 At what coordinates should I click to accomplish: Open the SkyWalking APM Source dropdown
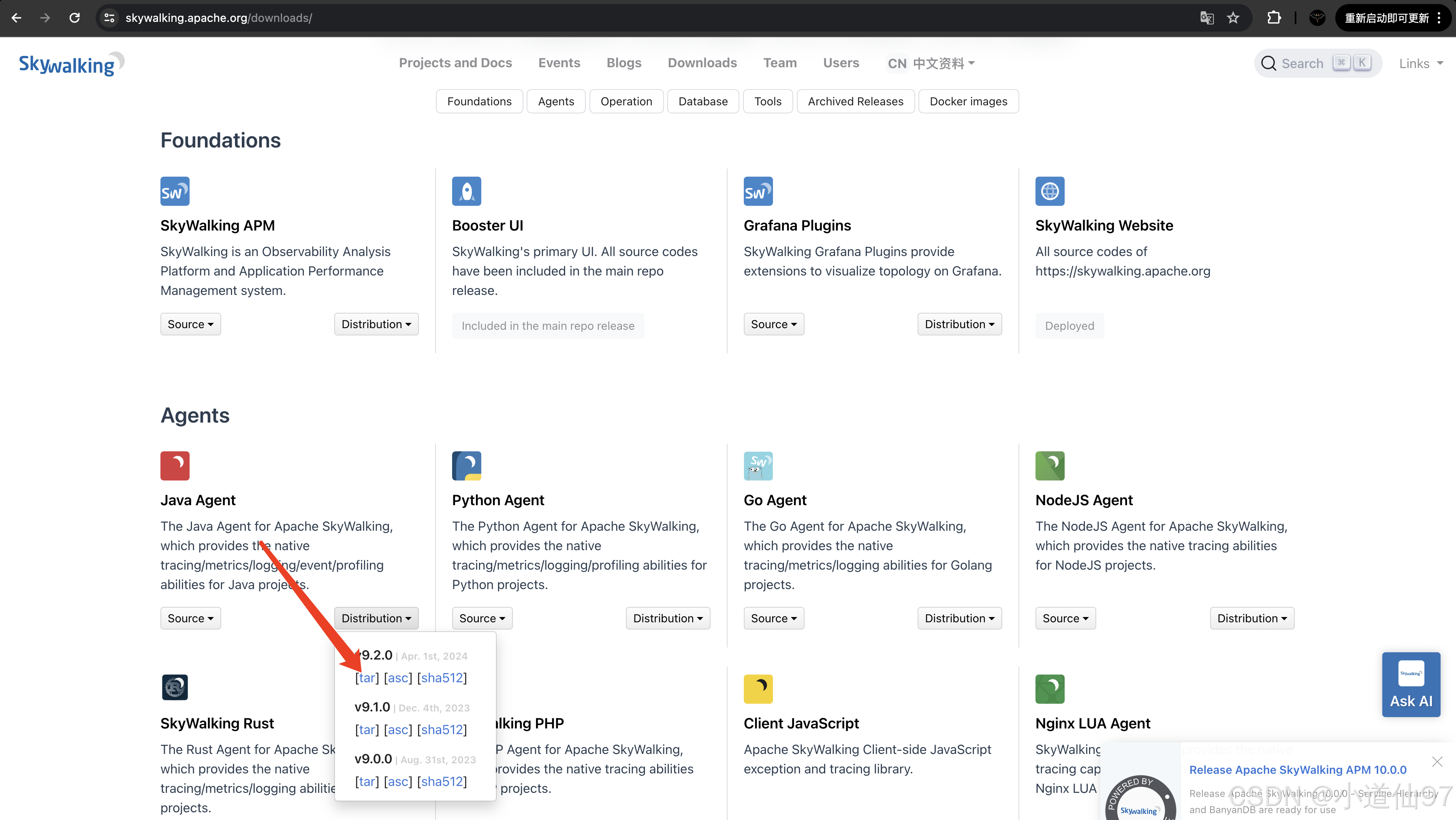click(190, 324)
